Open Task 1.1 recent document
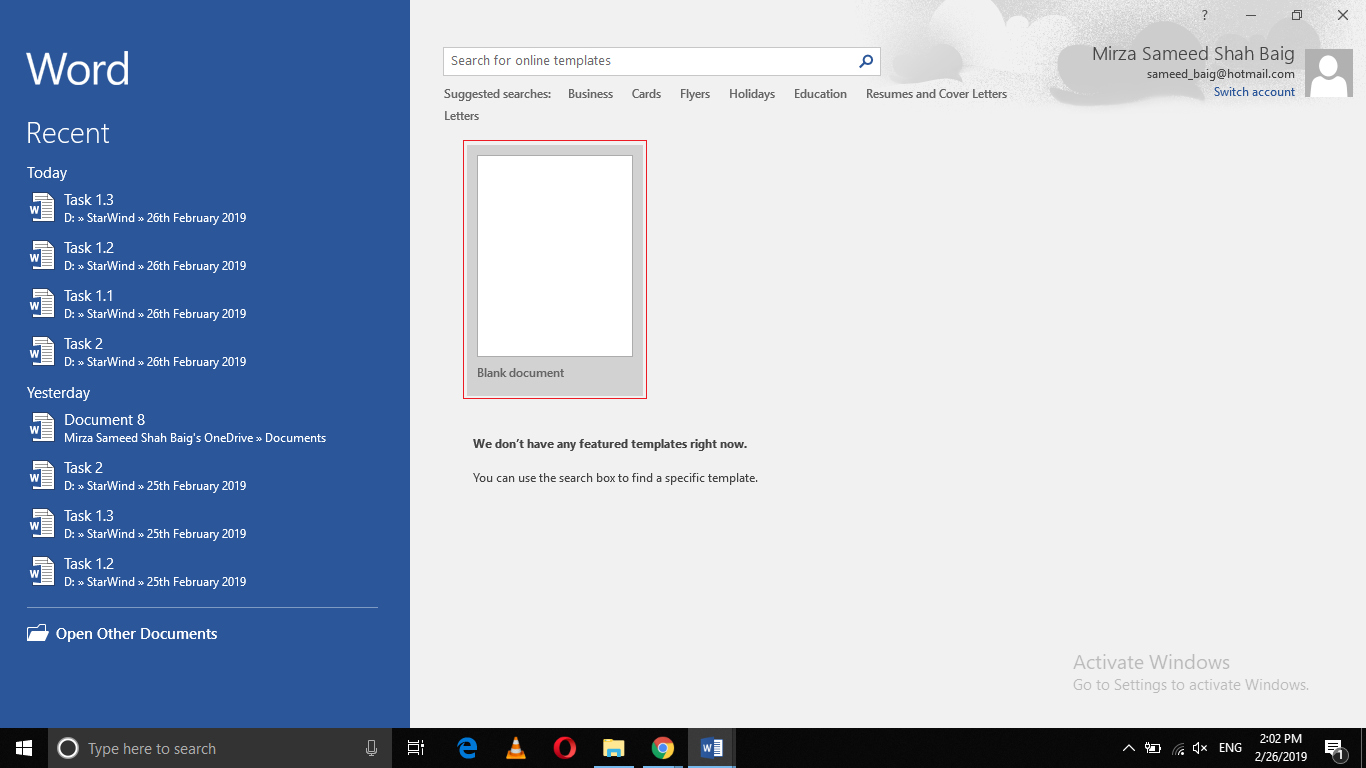The image size is (1366, 768). [x=203, y=304]
